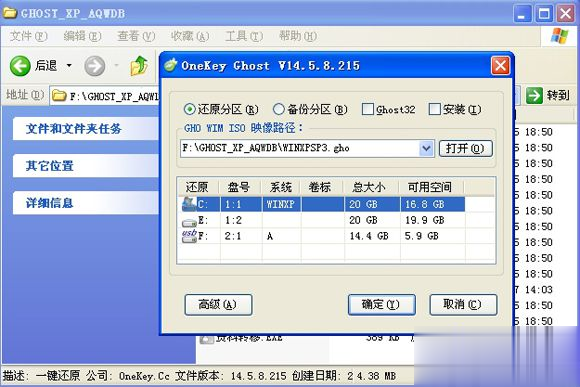This screenshot has width=580, height=387.
Task: Open the 编辑(E) menu
Action: [82, 36]
